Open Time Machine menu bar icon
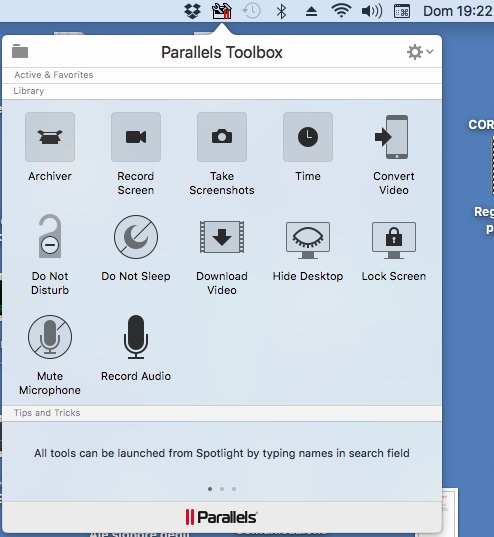 [x=252, y=11]
